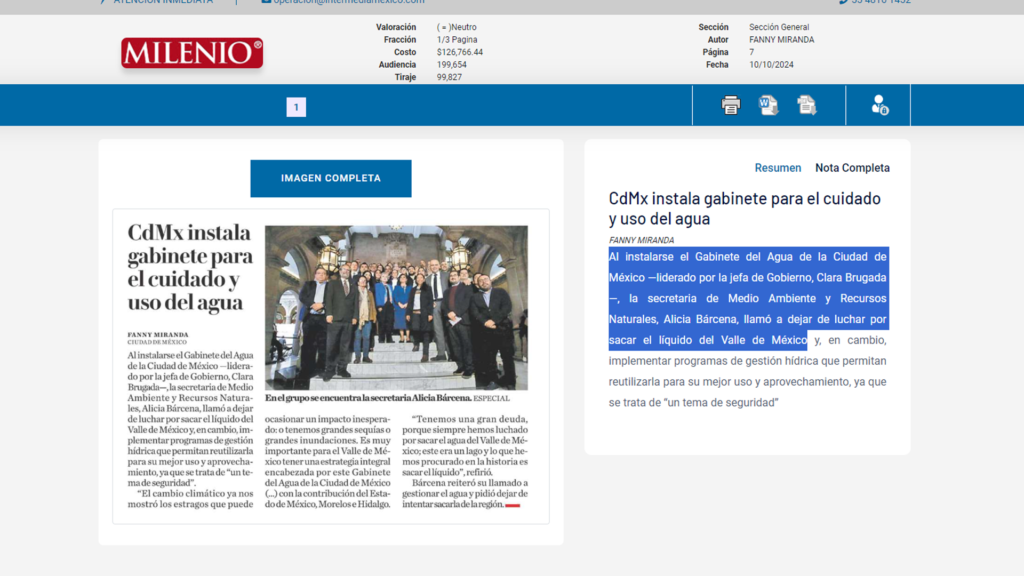Click the Valoración Neutro value

tap(456, 27)
